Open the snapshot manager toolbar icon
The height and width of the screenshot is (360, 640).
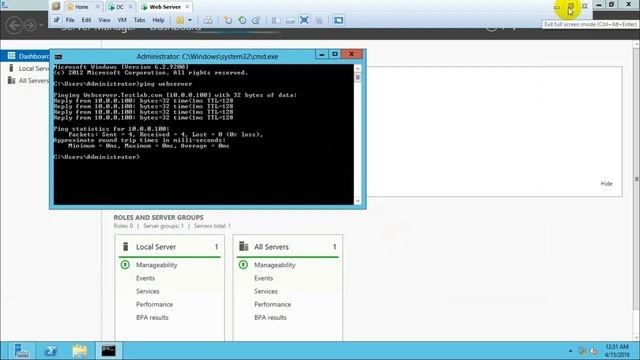click(256, 20)
